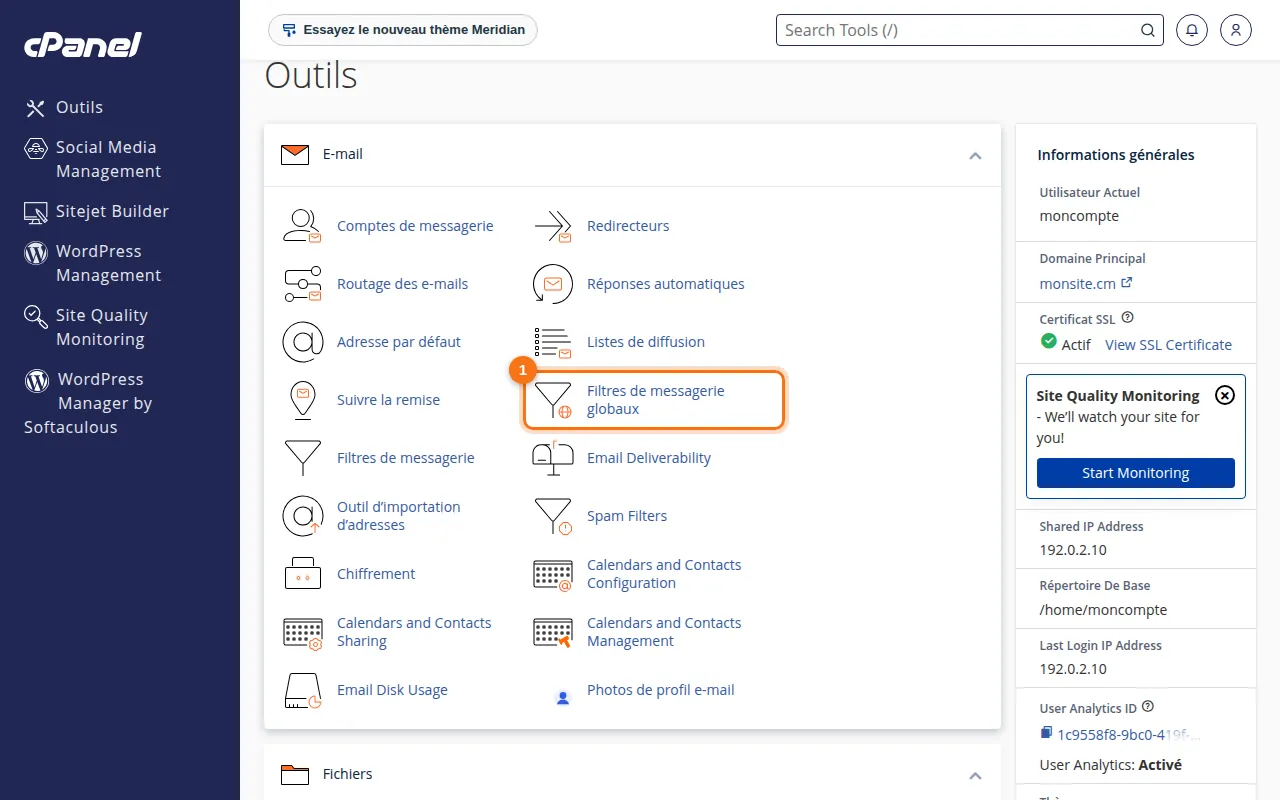Viewport: 1280px width, 800px height.
Task: Open the notifications bell icon
Action: [x=1191, y=30]
